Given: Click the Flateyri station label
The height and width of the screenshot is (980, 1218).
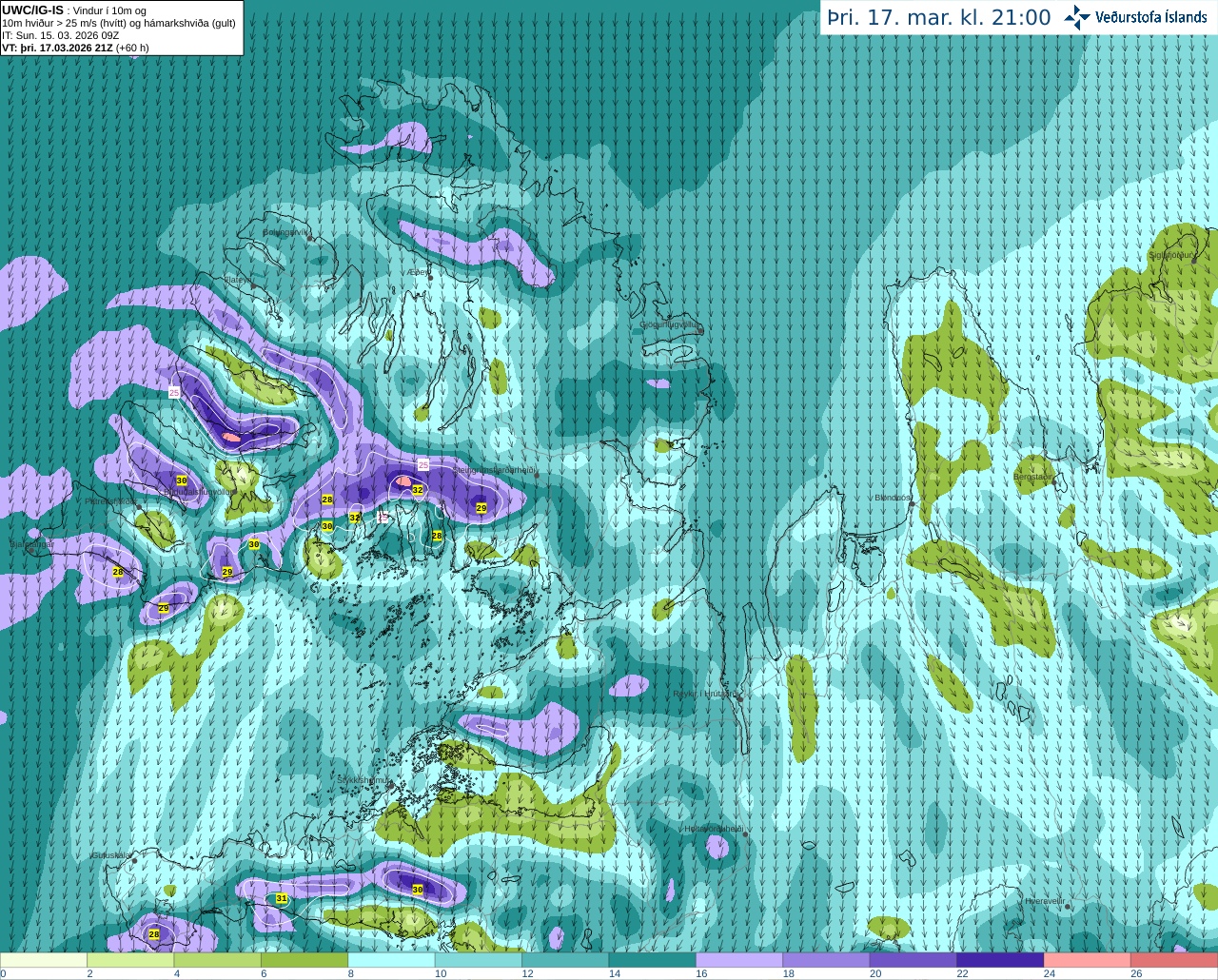Looking at the screenshot, I should tap(237, 280).
